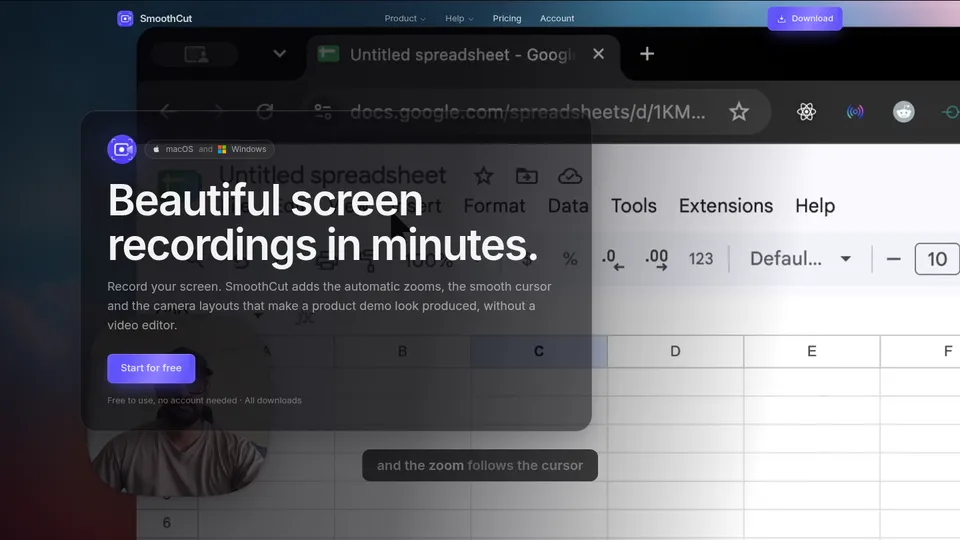The height and width of the screenshot is (540, 960).
Task: Select column E header
Action: pyautogui.click(x=812, y=351)
